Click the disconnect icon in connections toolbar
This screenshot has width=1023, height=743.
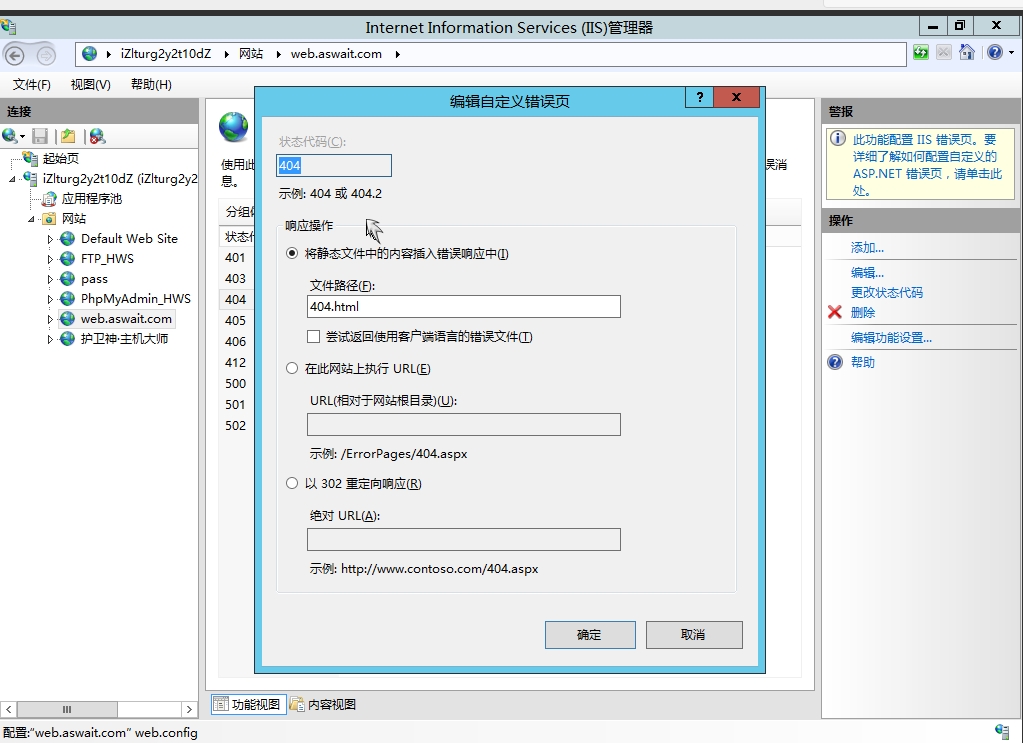[x=96, y=136]
